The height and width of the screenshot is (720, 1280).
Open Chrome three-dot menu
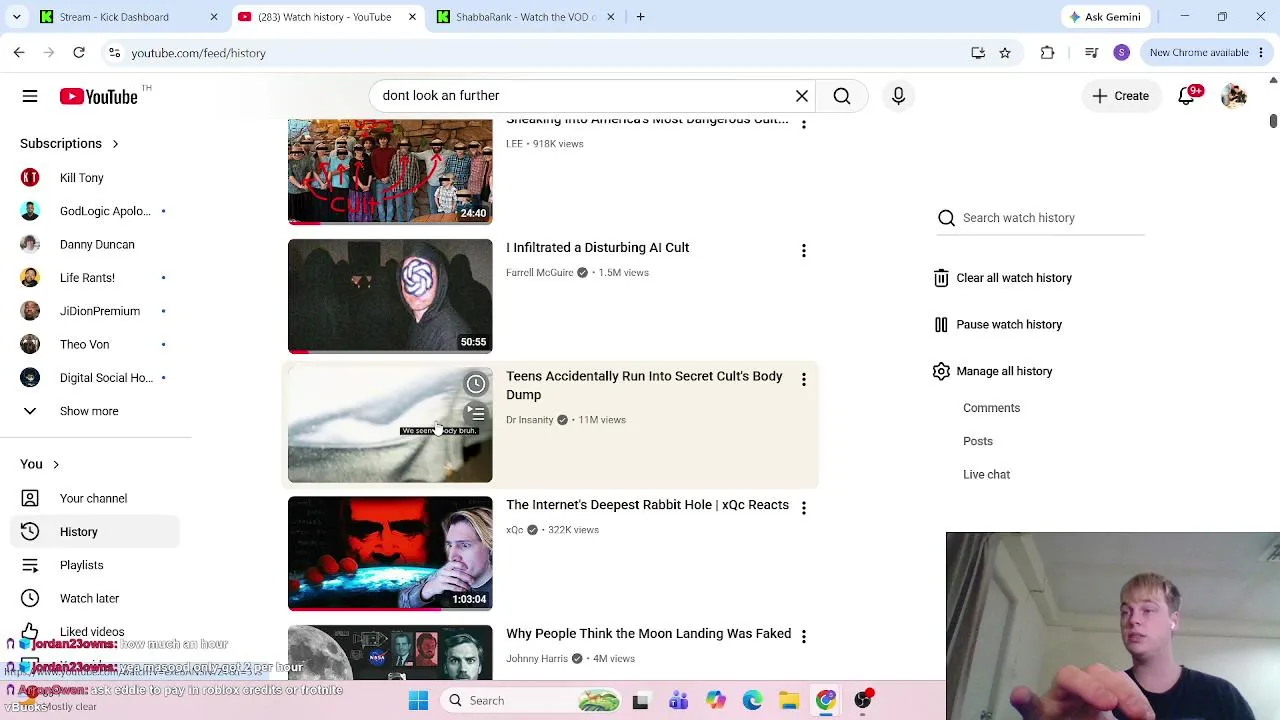click(x=1261, y=53)
